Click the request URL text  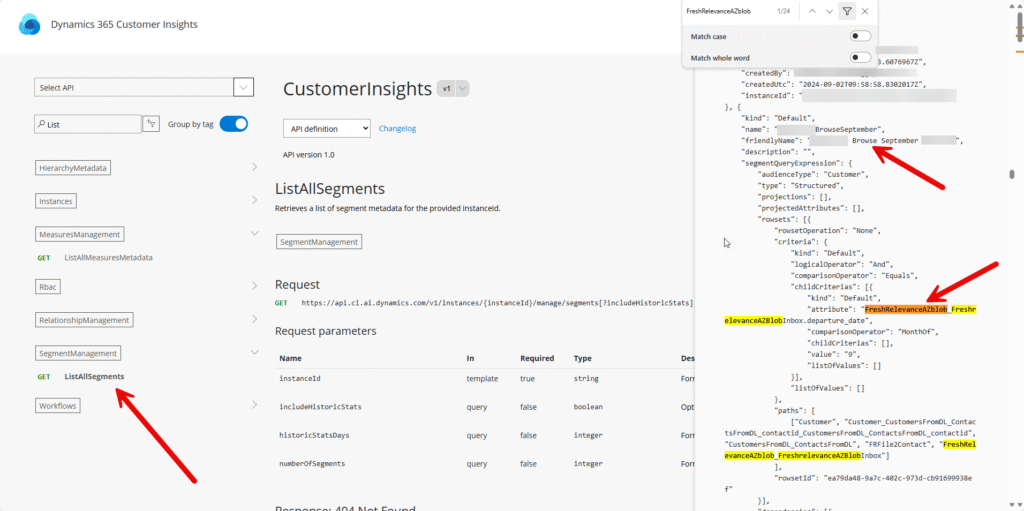[x=497, y=303]
